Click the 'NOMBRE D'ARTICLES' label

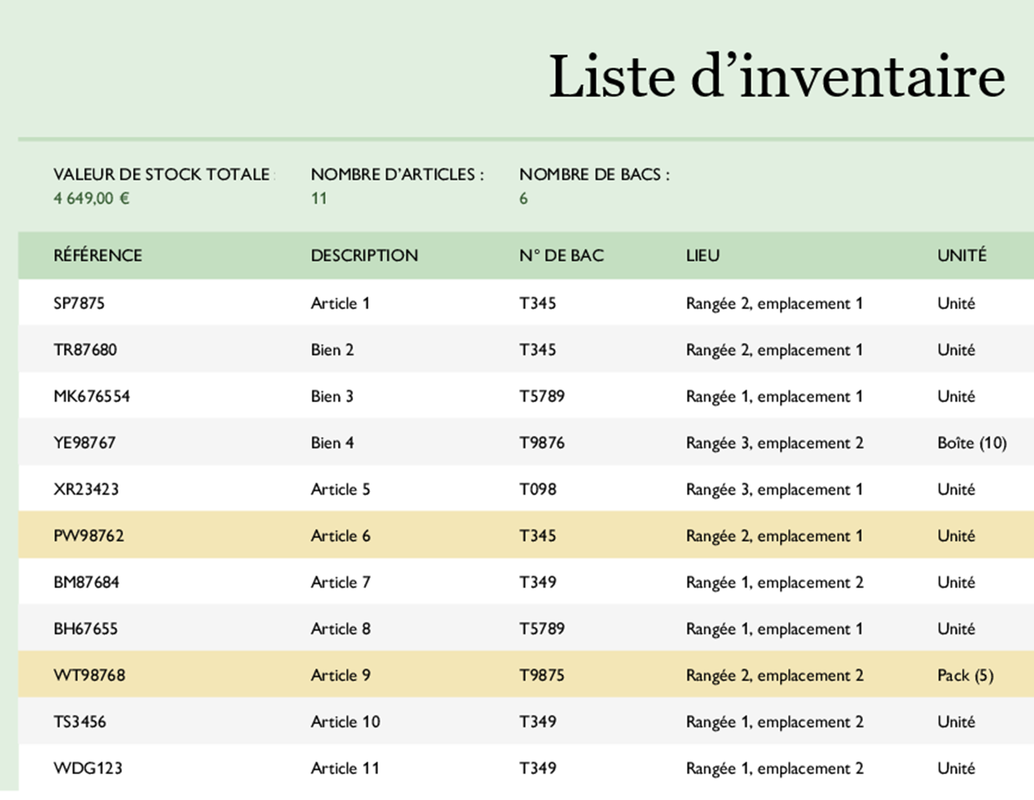click(398, 174)
